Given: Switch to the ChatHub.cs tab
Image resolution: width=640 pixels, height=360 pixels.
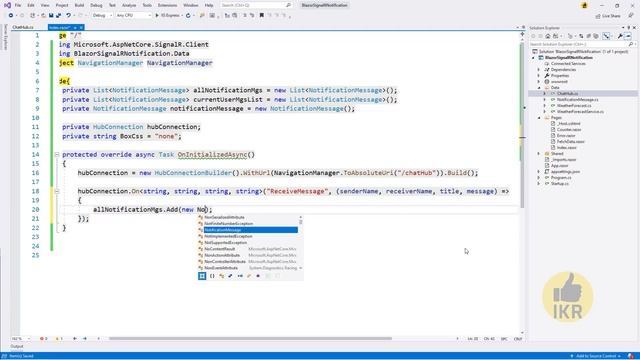Looking at the screenshot, I should [x=23, y=27].
